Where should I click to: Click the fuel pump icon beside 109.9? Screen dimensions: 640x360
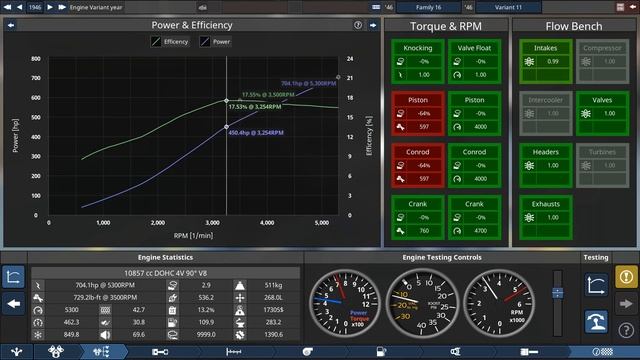click(173, 322)
